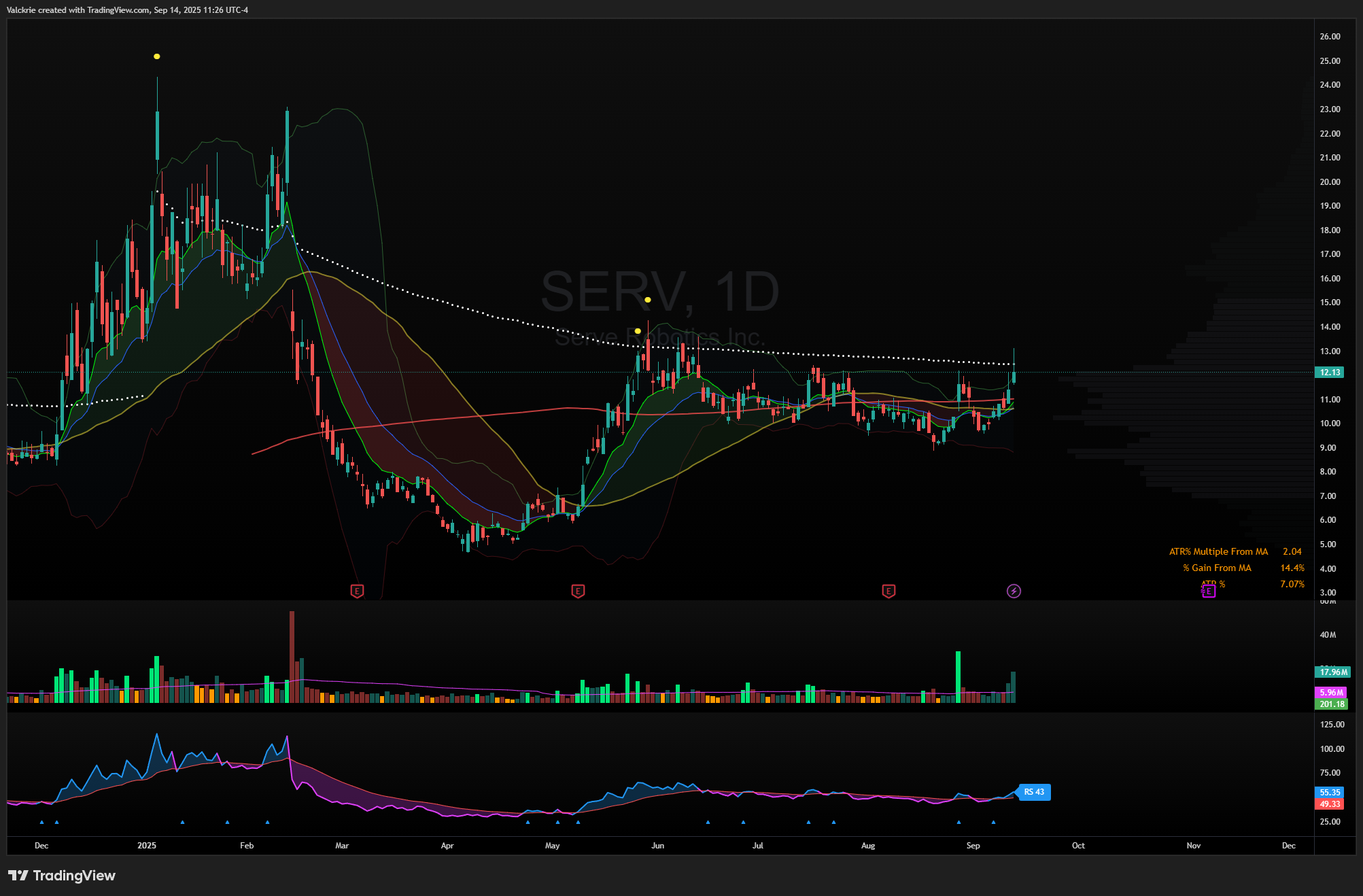1363x896 pixels.
Task: Select the 12.13 current price label
Action: (1330, 372)
